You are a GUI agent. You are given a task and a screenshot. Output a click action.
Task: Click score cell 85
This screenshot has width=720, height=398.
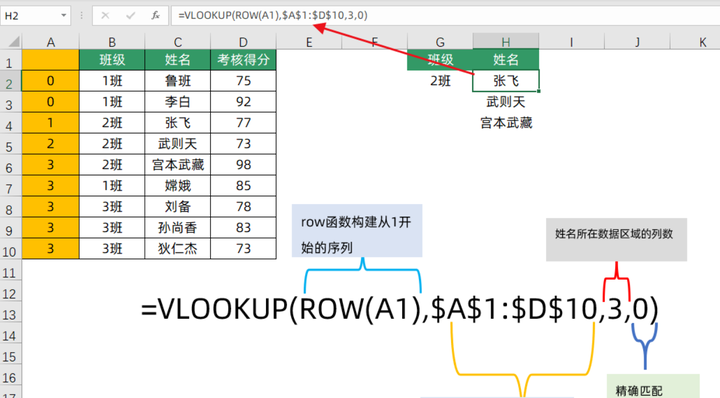point(243,185)
